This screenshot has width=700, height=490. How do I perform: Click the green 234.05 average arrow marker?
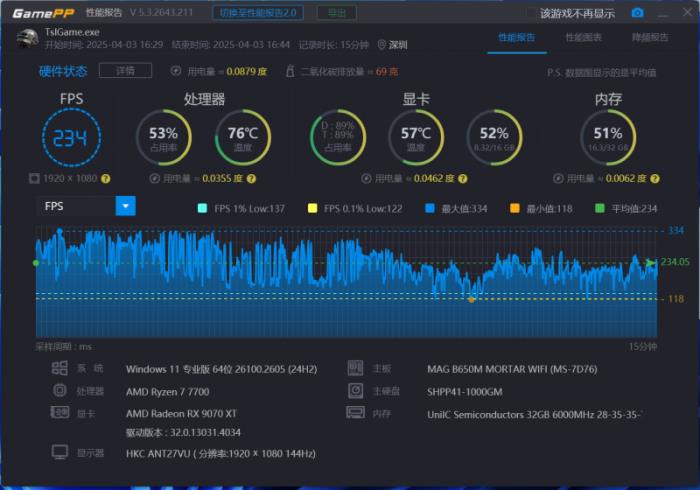click(651, 262)
